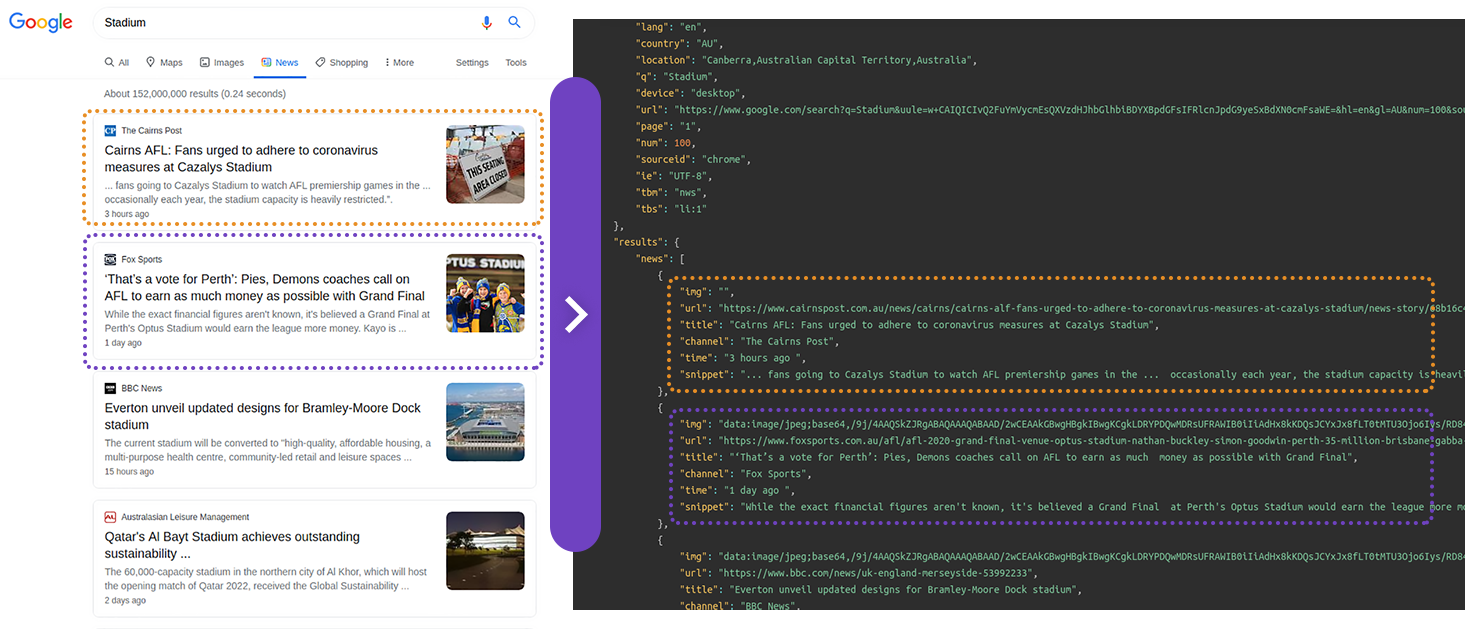Open search Tools
Screen dimensions: 1465x629
tap(516, 62)
